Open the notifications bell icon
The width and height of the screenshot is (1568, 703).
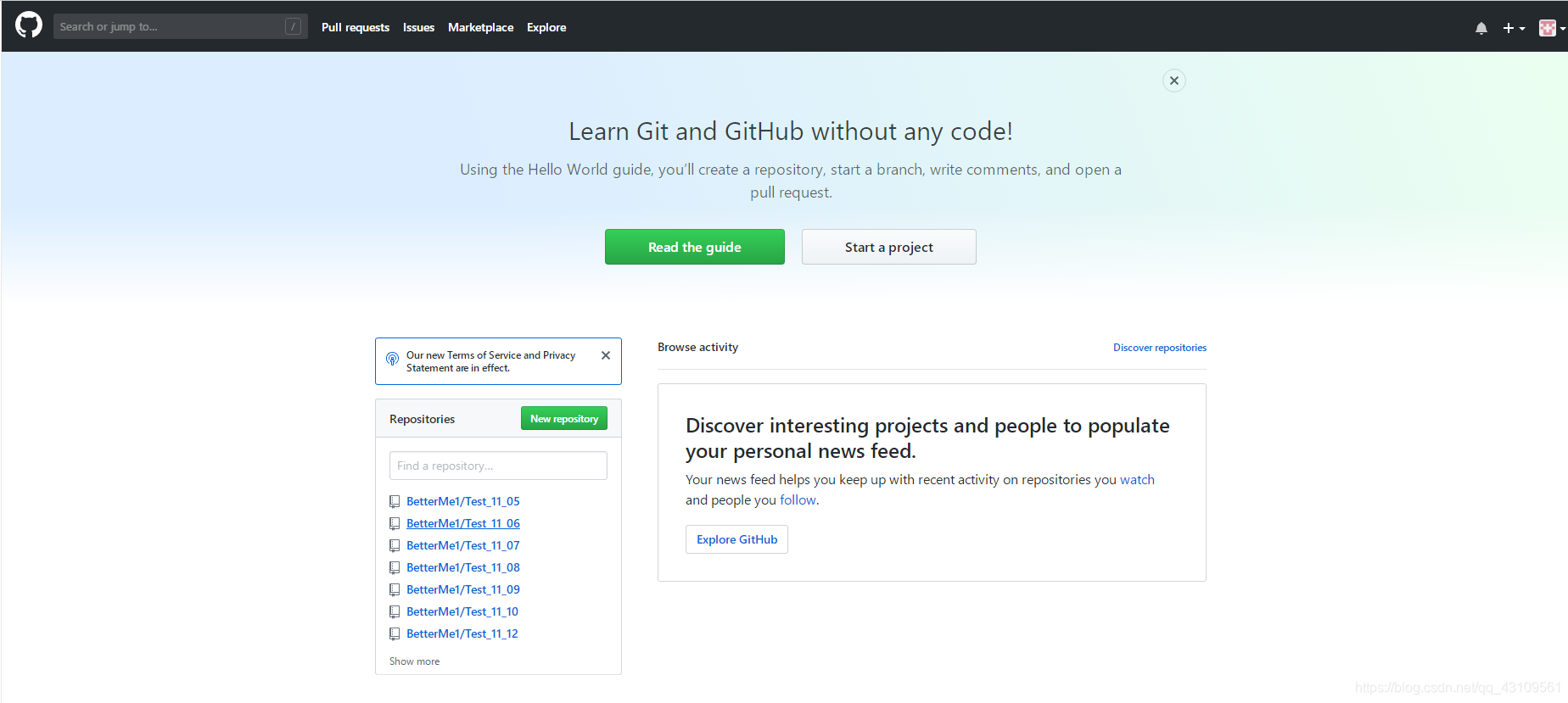click(1481, 28)
